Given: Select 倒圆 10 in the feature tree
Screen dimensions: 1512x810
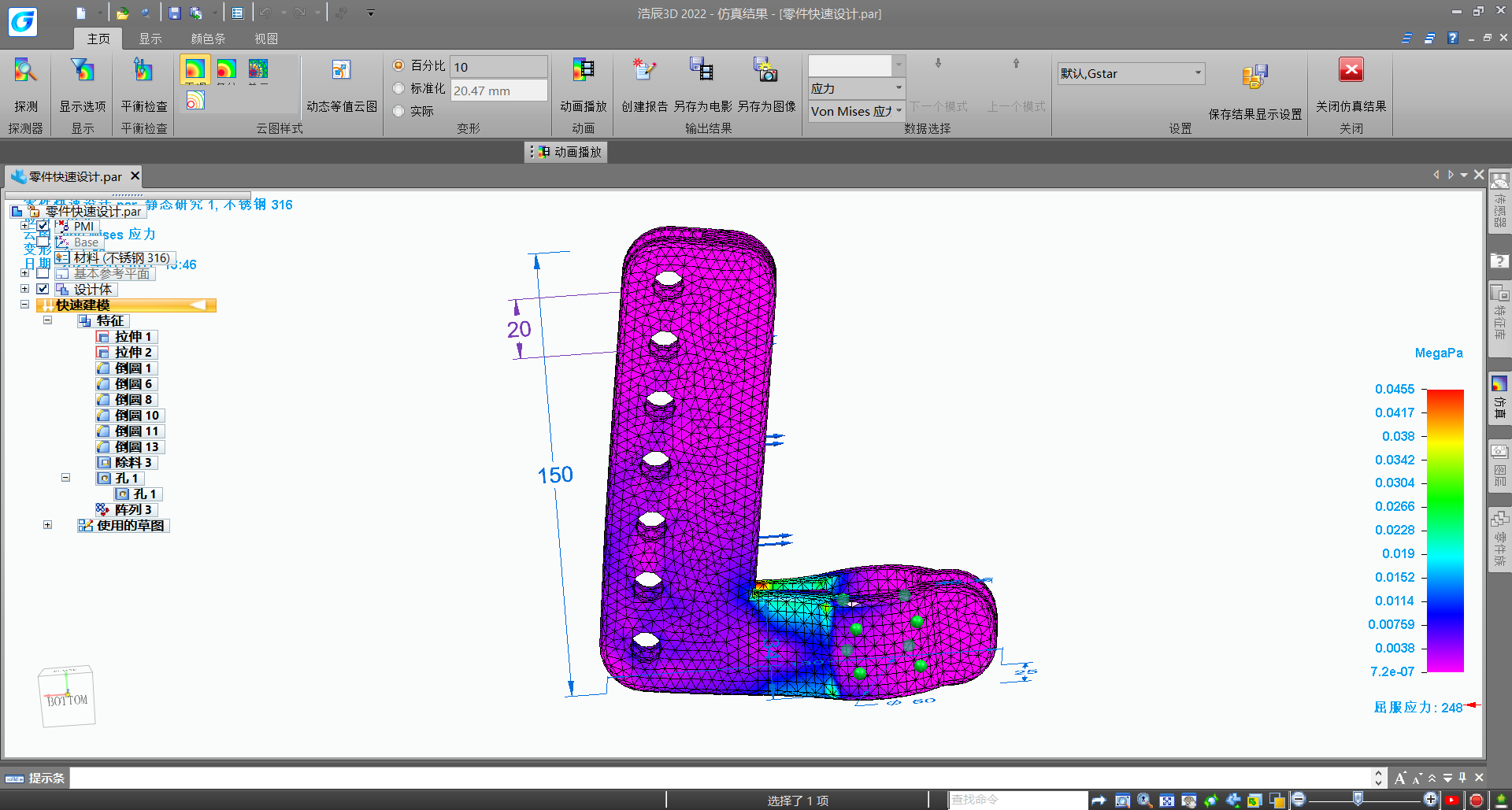Looking at the screenshot, I should (130, 415).
